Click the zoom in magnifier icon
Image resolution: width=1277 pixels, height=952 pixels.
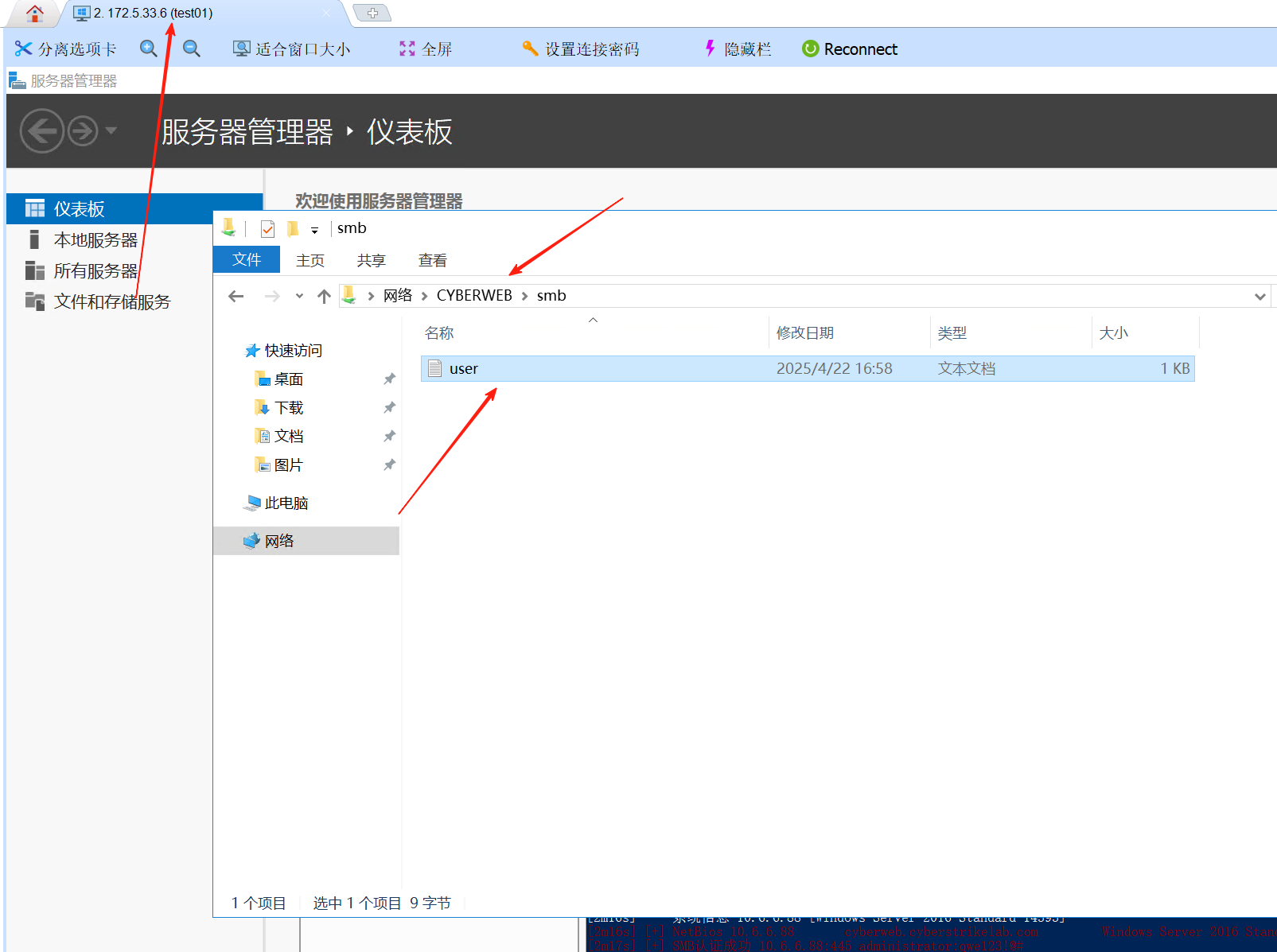click(148, 49)
